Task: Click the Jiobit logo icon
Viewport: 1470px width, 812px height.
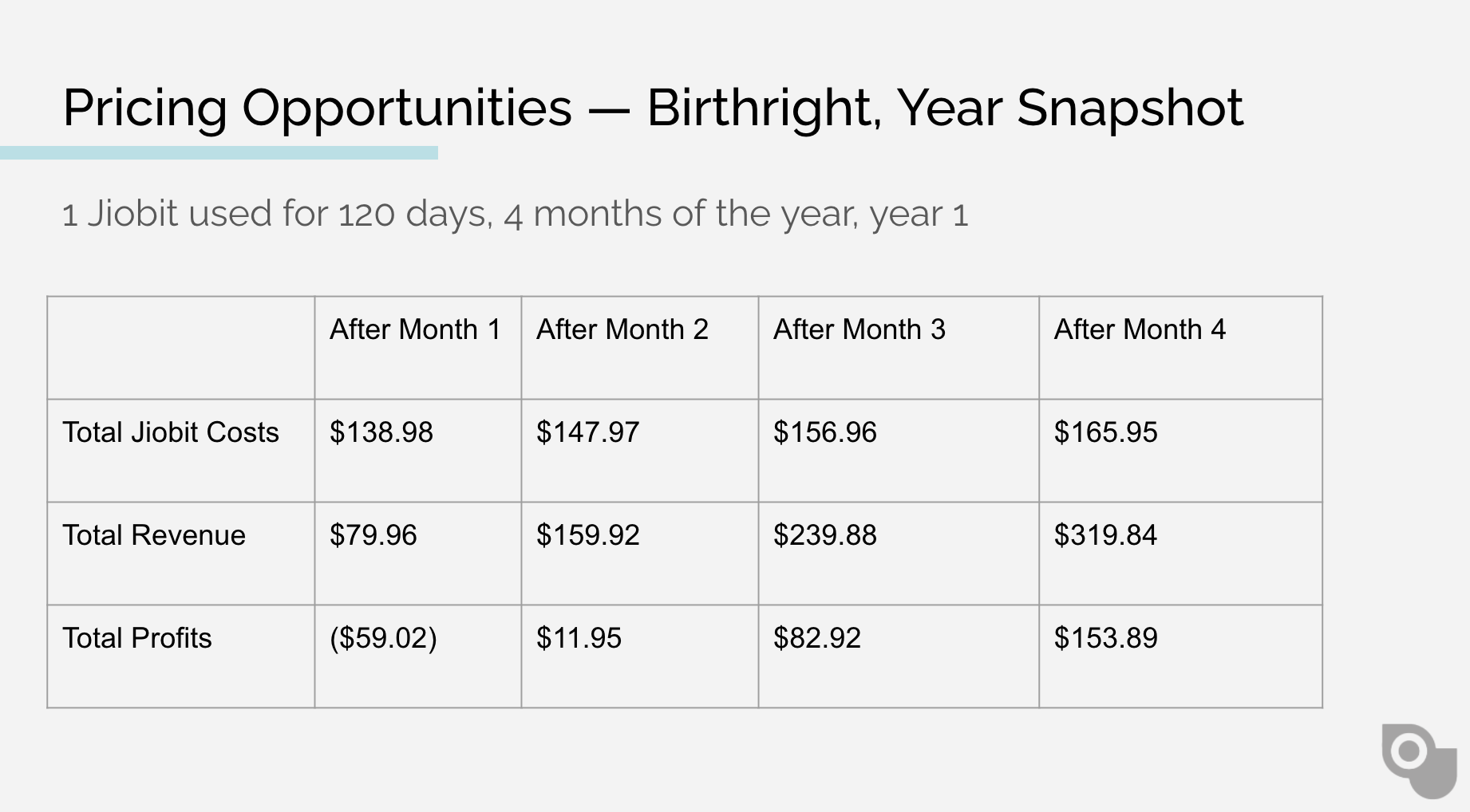Action: (1420, 761)
